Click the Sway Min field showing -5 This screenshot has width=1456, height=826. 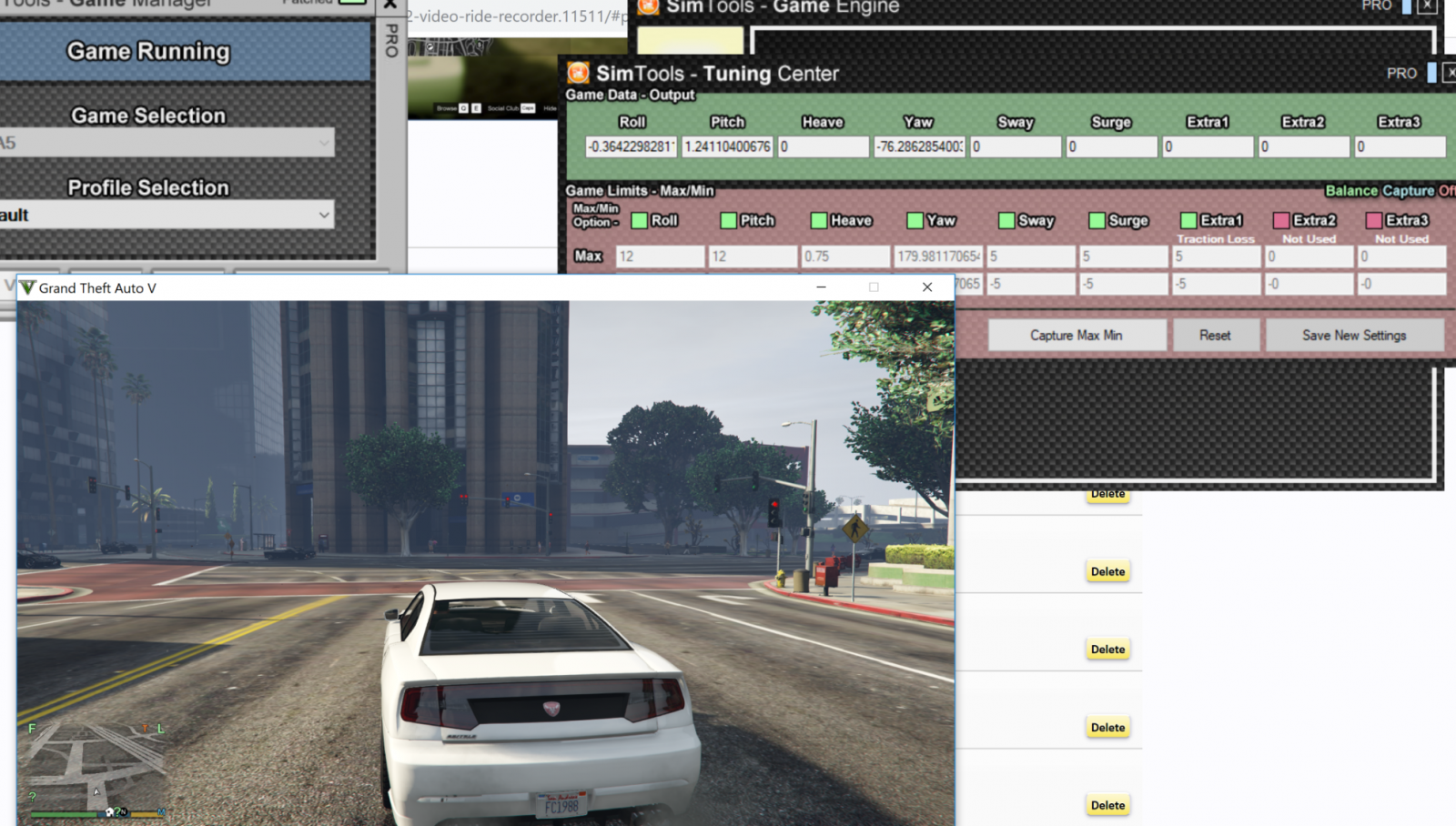pos(1032,284)
